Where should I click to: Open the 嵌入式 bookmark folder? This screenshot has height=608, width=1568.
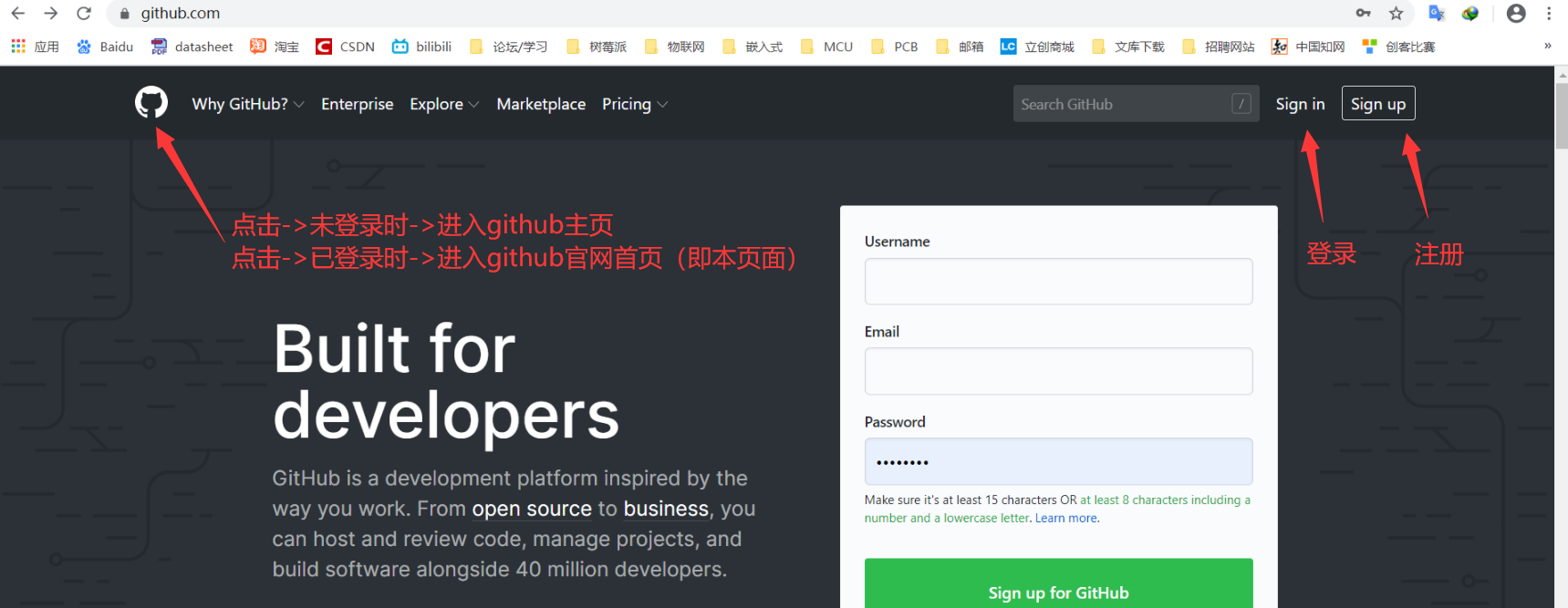pos(753,46)
